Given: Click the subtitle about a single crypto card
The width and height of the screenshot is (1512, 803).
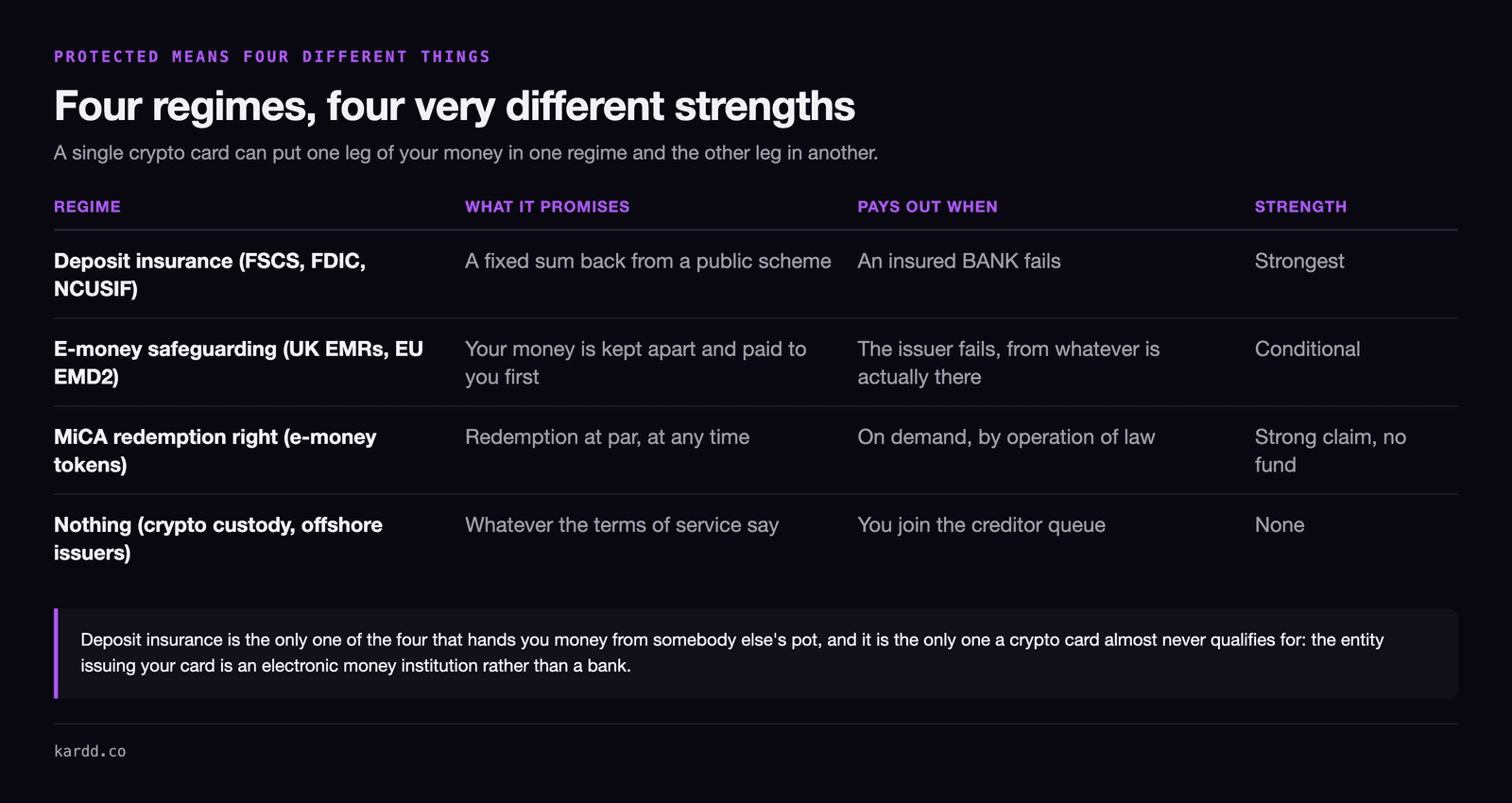Looking at the screenshot, I should pyautogui.click(x=466, y=152).
